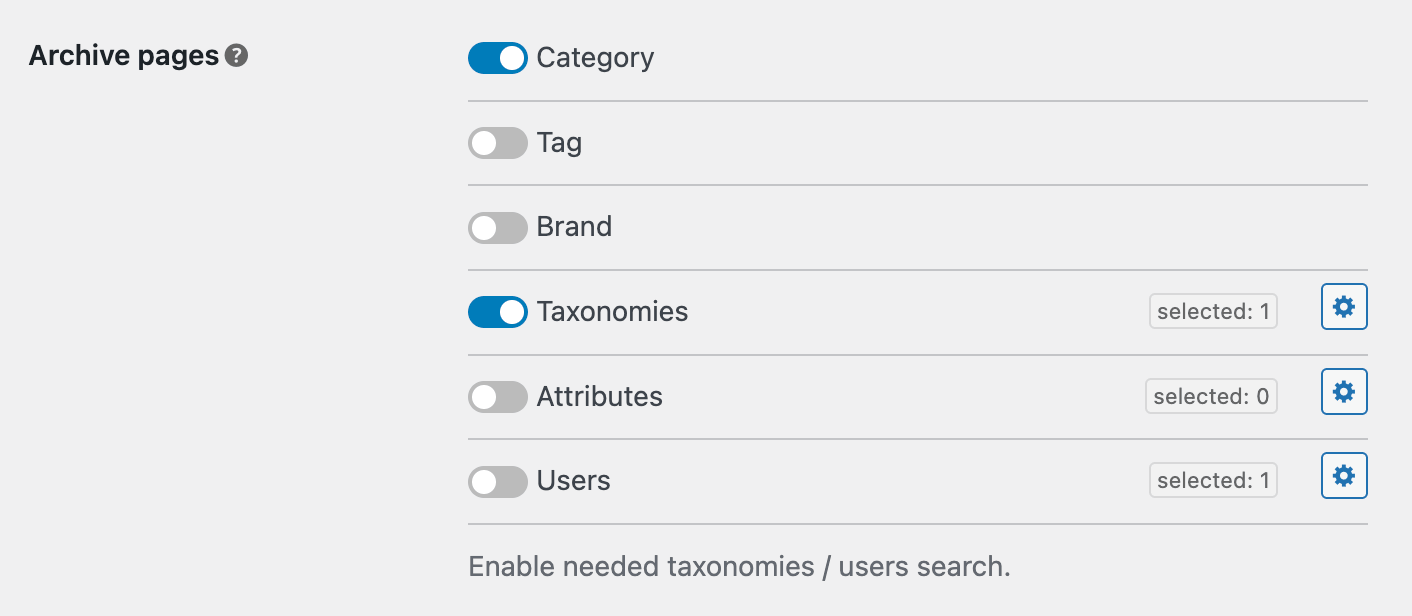Click the Category label text
The image size is (1412, 616).
coord(595,58)
